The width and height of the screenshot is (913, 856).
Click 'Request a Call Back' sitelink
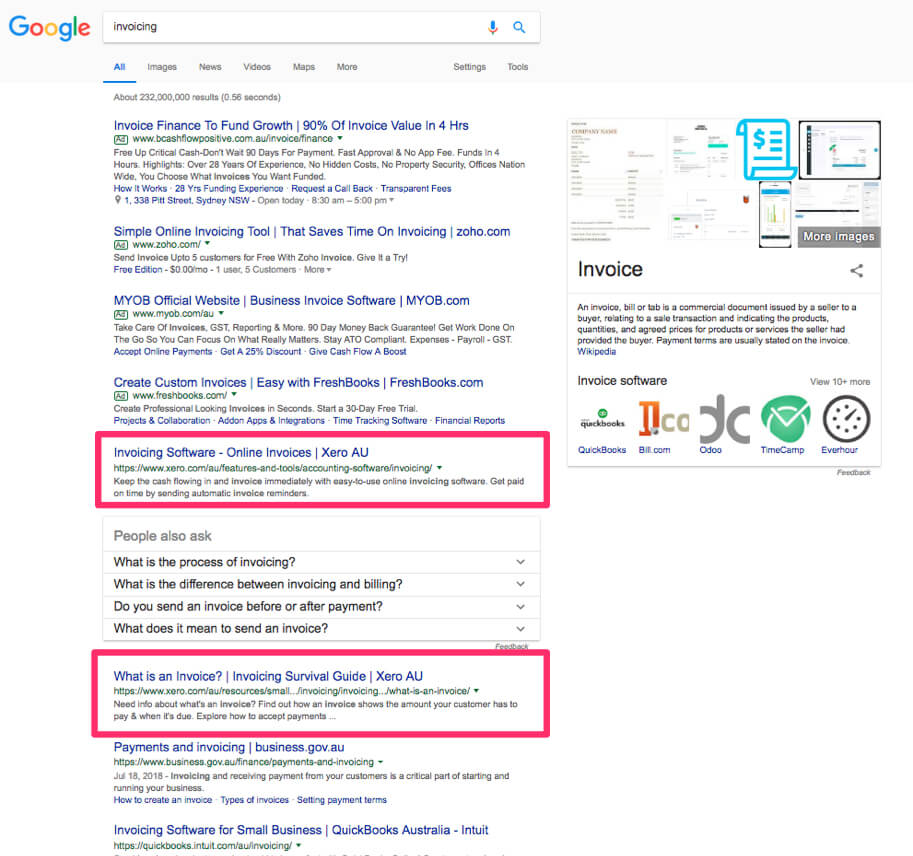pos(332,188)
